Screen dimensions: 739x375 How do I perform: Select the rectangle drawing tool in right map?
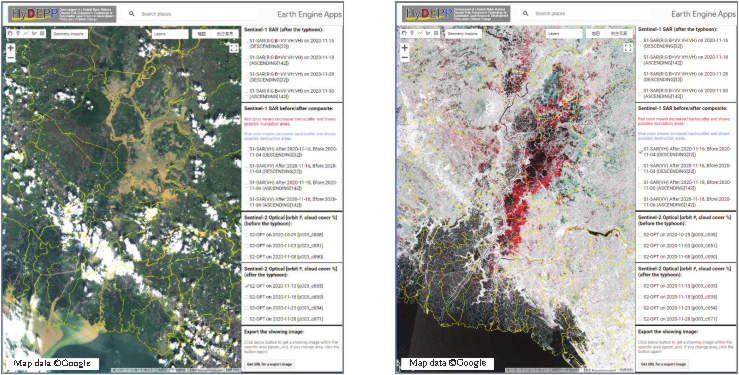(435, 33)
